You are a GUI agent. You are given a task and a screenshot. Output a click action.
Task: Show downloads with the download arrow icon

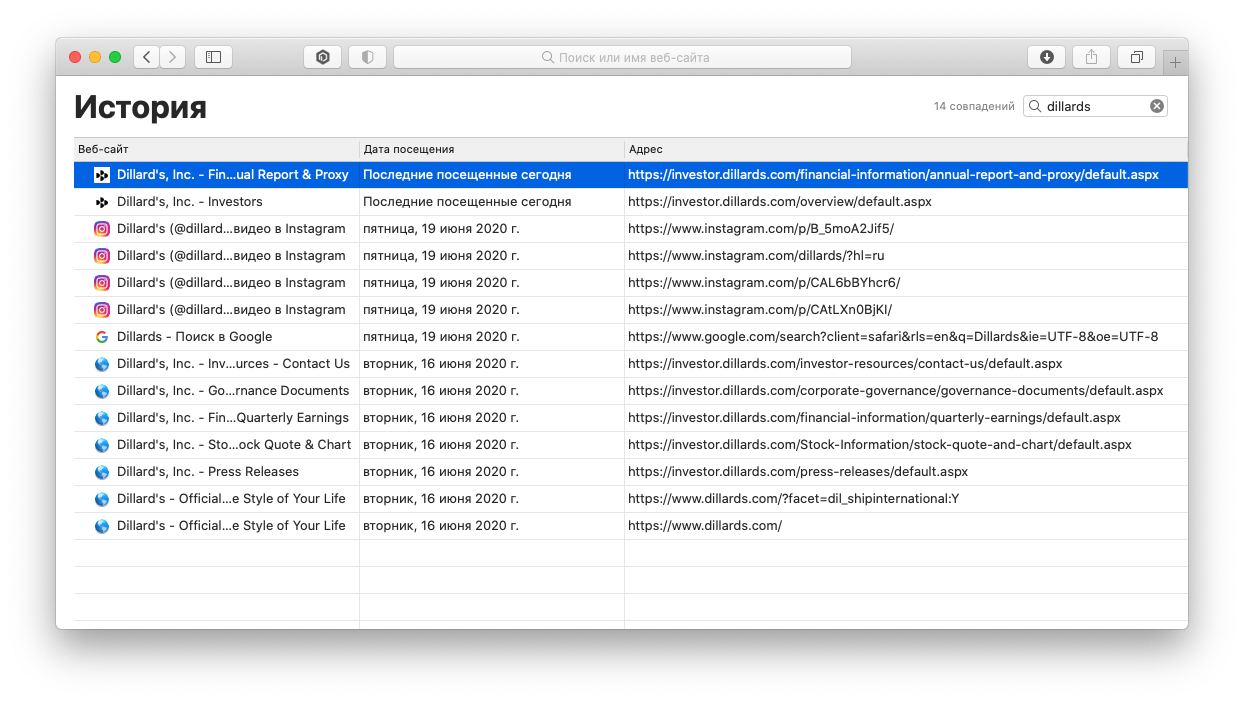1046,57
